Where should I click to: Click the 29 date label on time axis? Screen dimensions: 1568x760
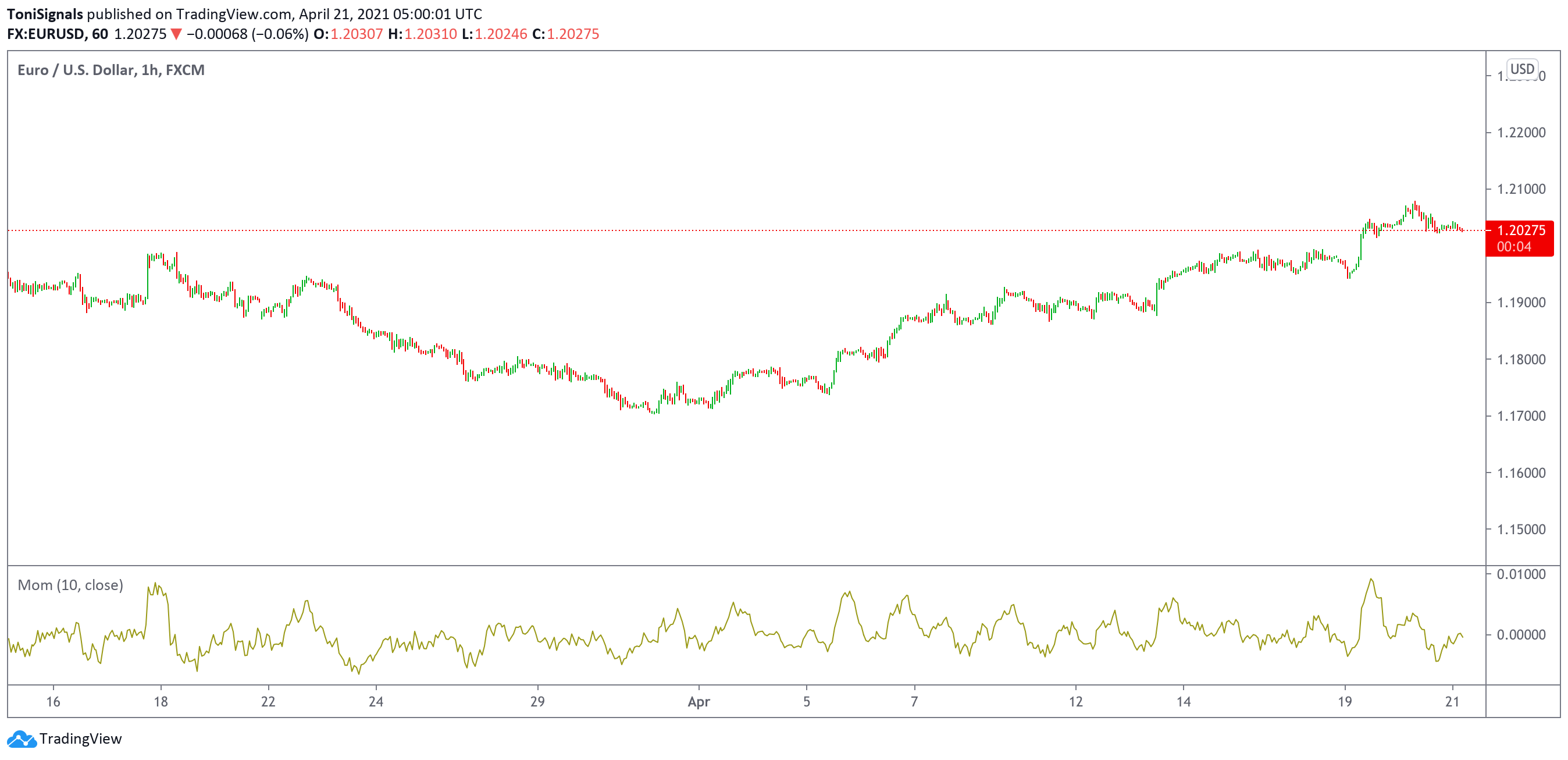click(x=537, y=702)
